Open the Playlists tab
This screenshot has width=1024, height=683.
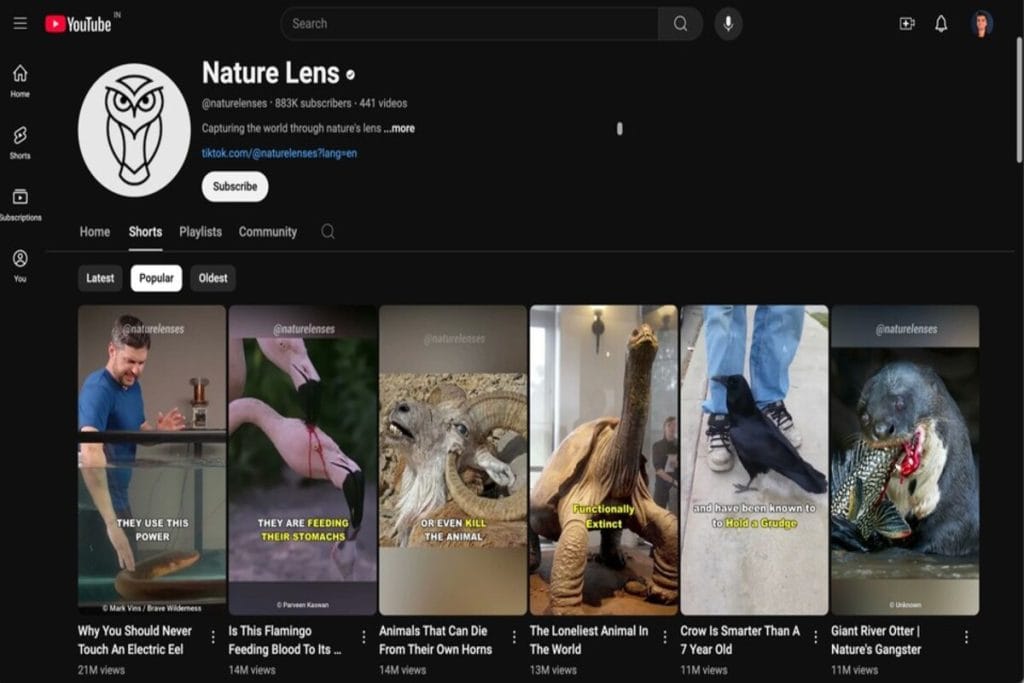coord(200,232)
